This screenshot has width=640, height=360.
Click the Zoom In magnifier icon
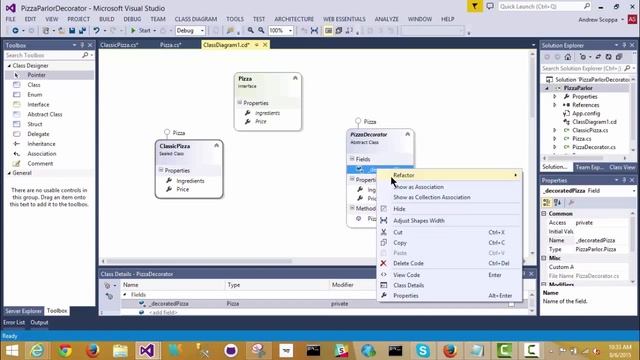[251, 31]
